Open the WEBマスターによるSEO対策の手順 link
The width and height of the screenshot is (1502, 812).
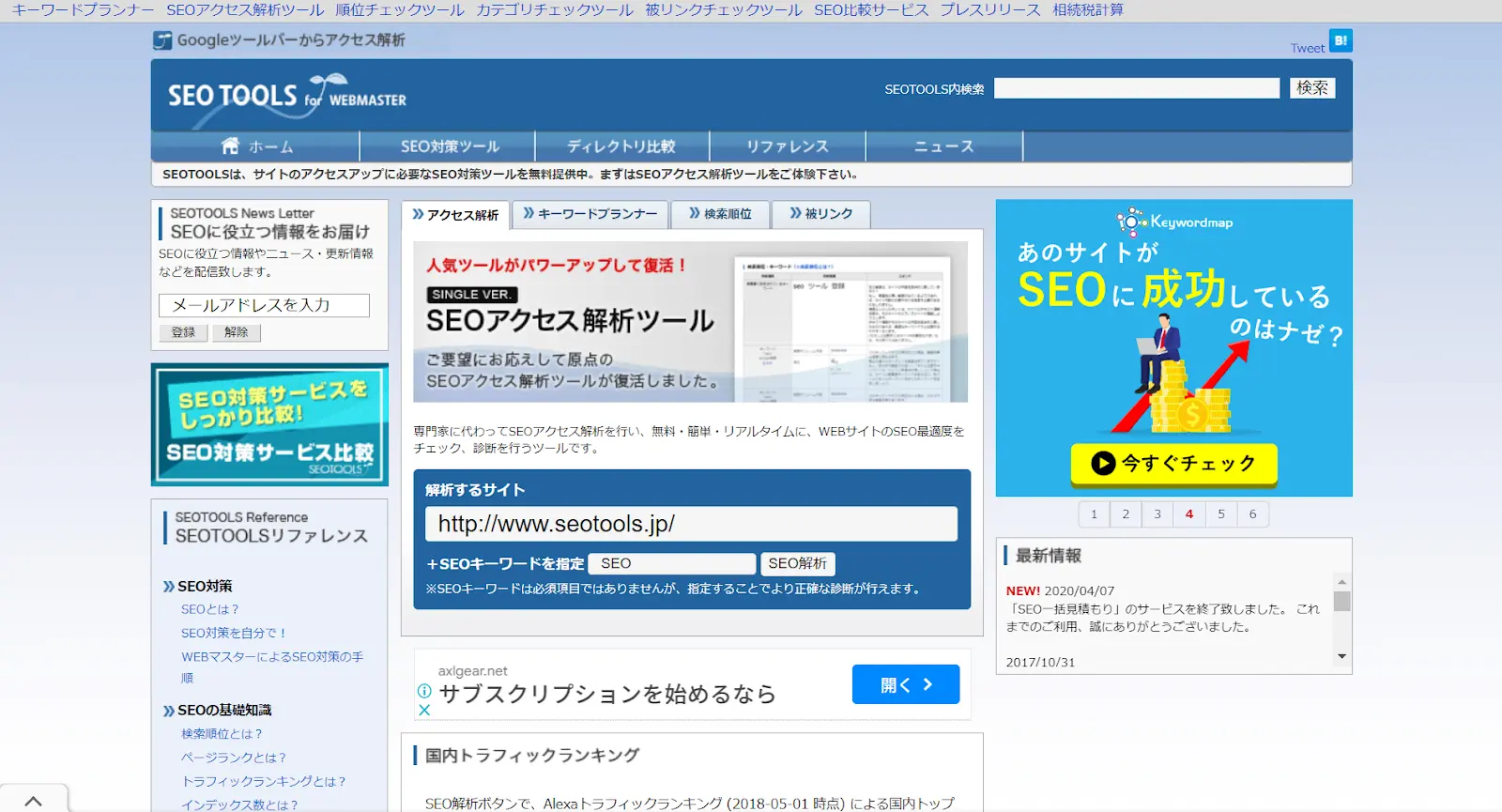[x=272, y=666]
